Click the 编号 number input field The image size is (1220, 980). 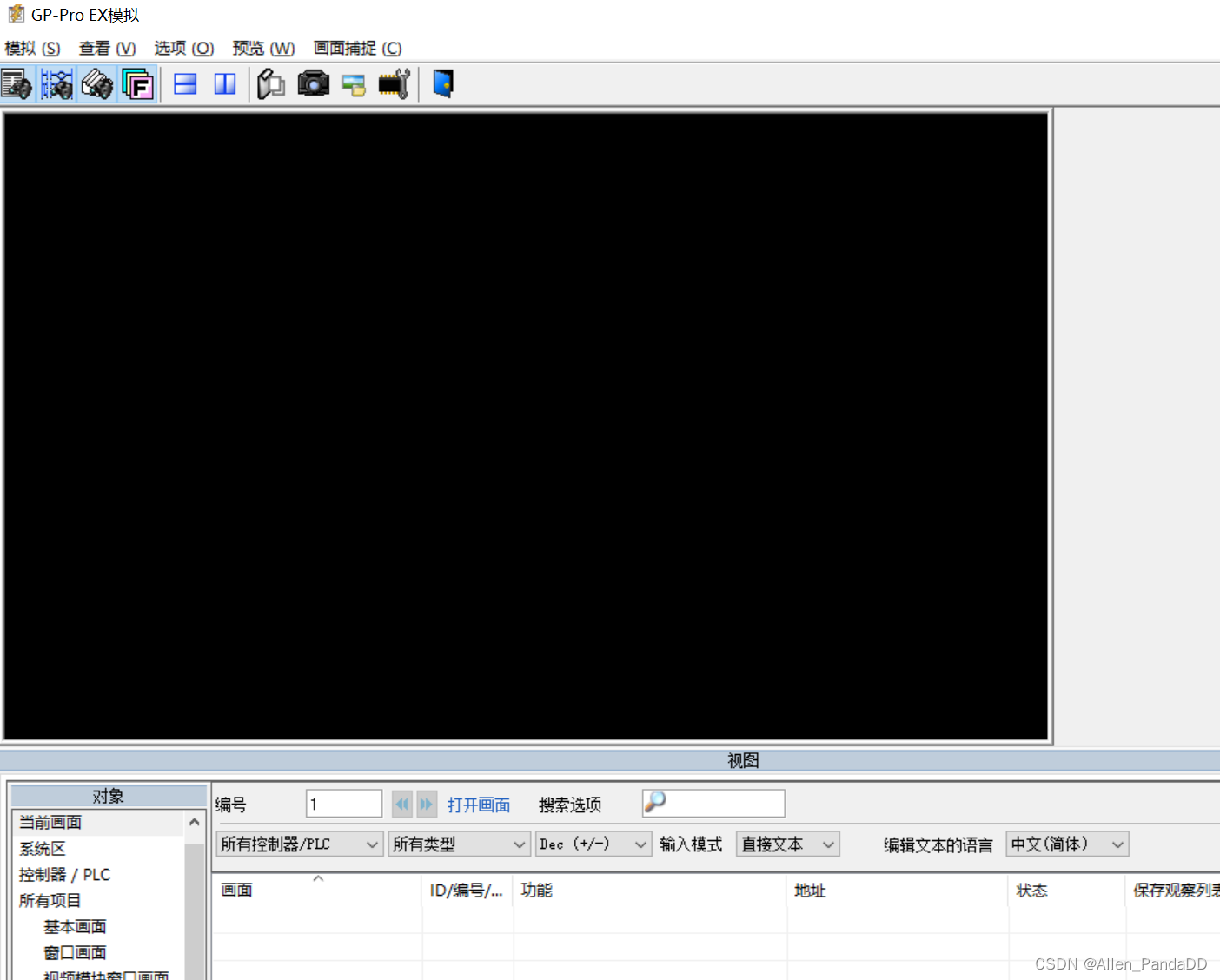coord(344,804)
